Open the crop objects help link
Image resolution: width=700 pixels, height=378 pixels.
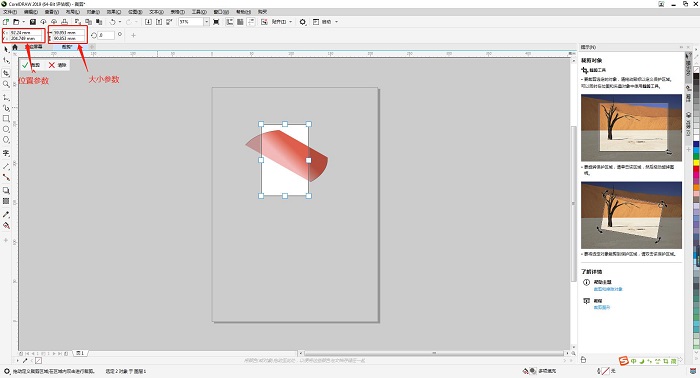click(x=608, y=289)
